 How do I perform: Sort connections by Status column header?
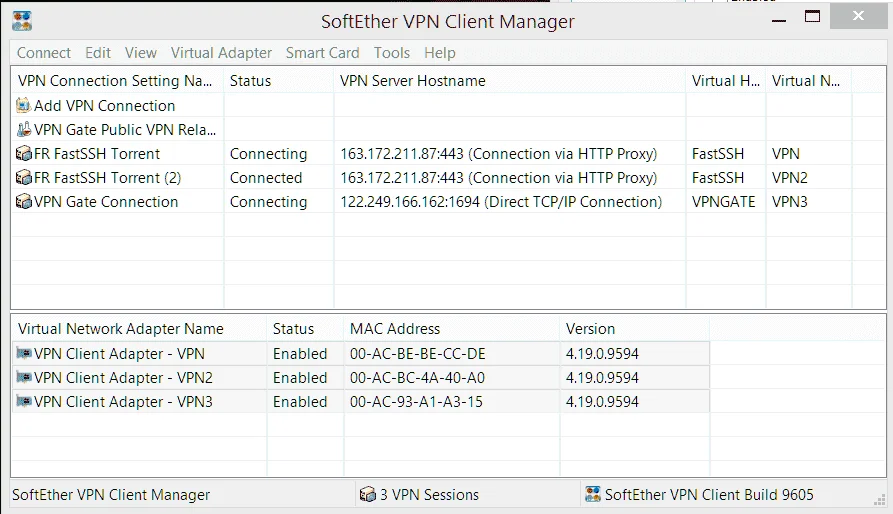click(x=279, y=81)
